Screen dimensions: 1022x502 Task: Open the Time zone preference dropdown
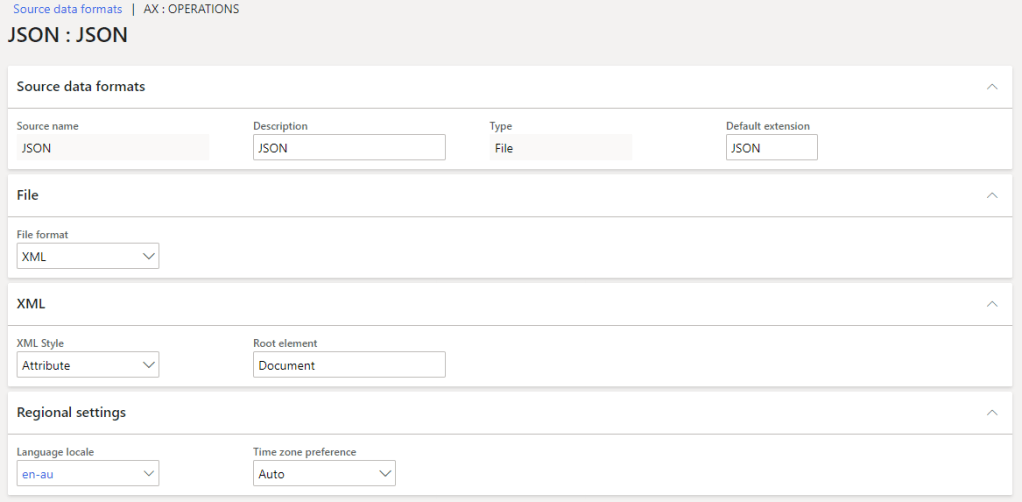(x=324, y=474)
